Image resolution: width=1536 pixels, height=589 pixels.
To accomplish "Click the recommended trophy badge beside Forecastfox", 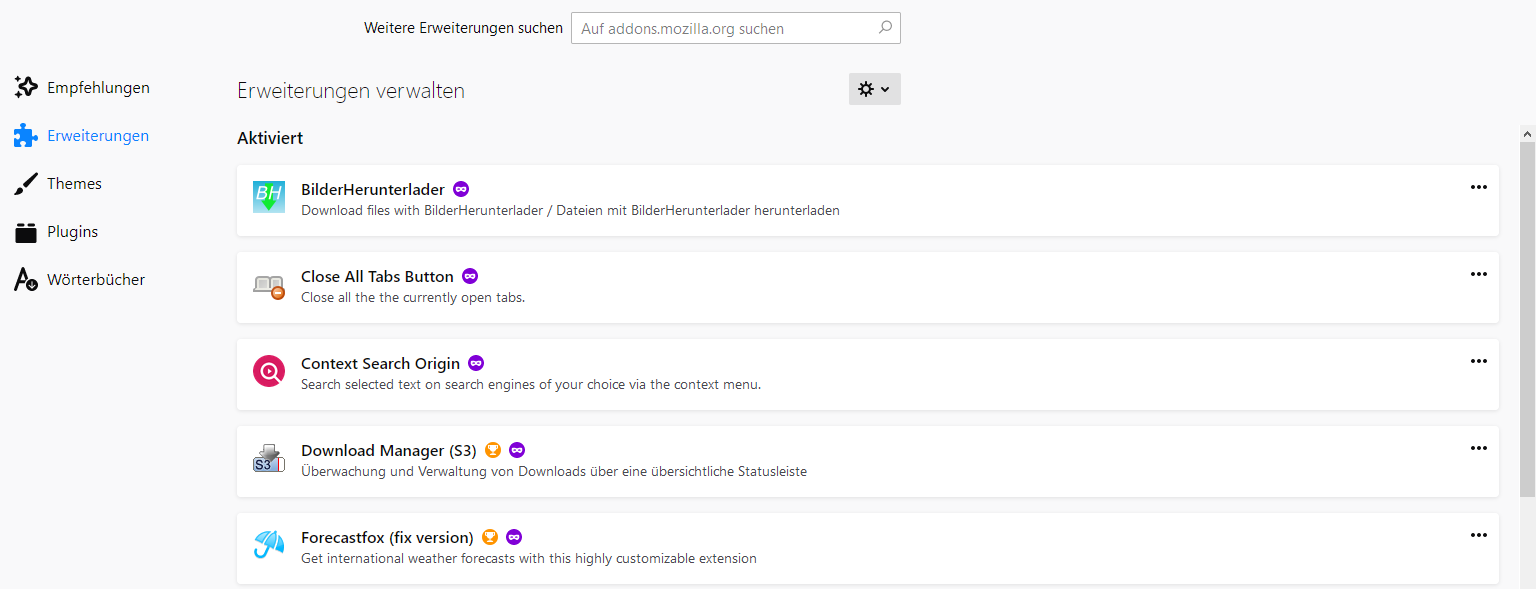I will click(x=490, y=537).
